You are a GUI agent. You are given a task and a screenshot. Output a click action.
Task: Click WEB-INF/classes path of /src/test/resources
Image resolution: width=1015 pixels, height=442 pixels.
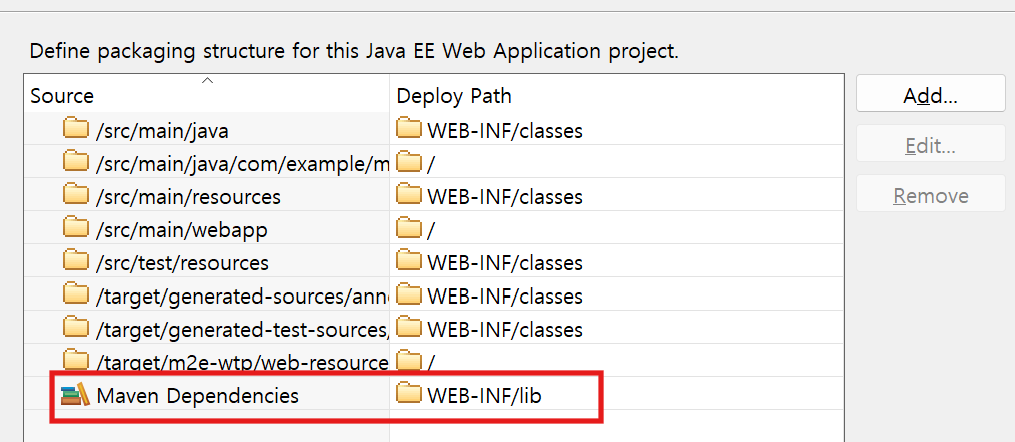click(504, 263)
